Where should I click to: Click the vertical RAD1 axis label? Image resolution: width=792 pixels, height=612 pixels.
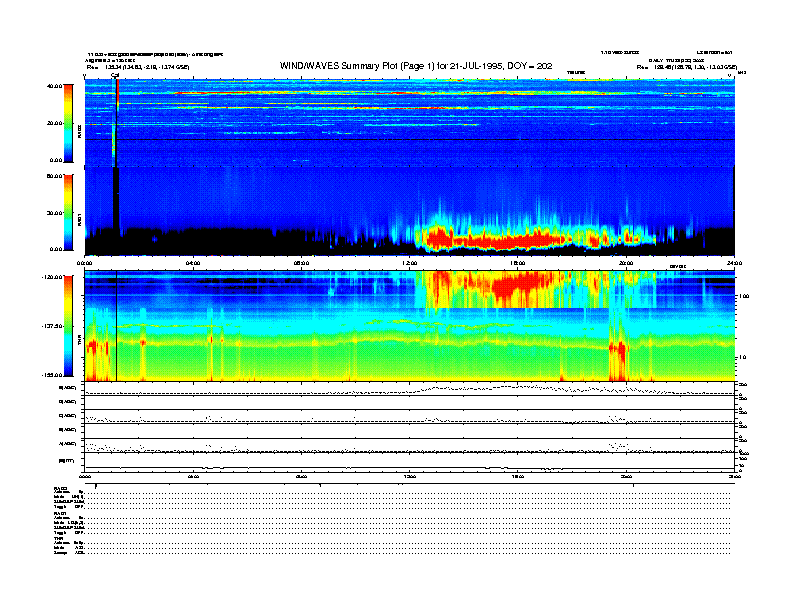coord(79,219)
